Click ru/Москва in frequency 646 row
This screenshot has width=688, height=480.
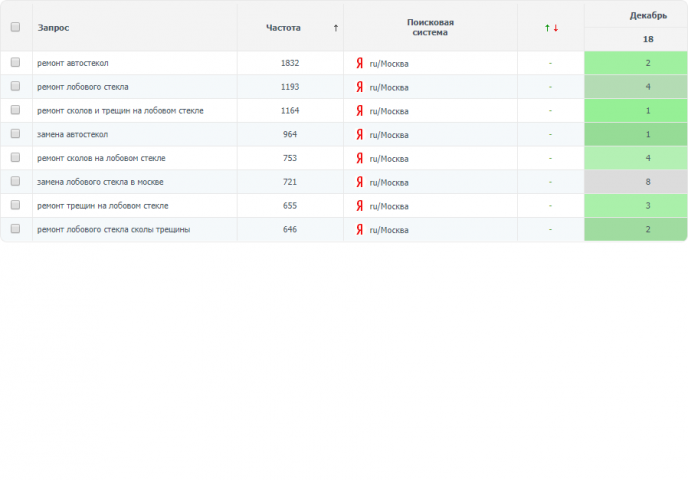389,229
